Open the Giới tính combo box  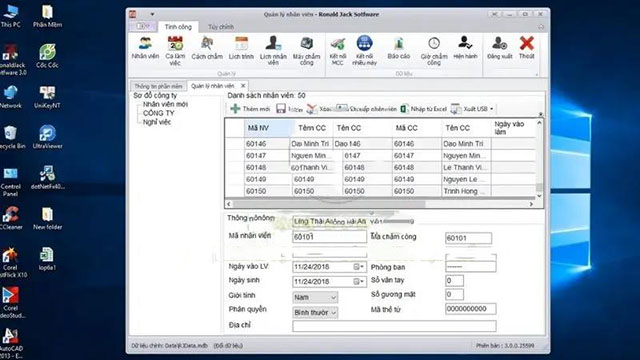coord(315,297)
